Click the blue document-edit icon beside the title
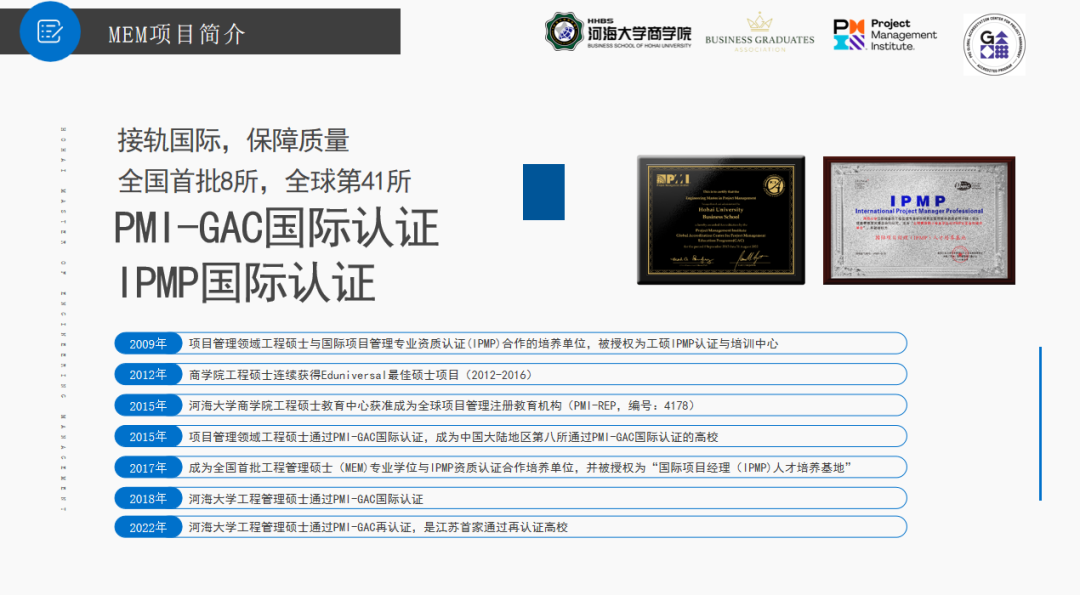 point(50,32)
